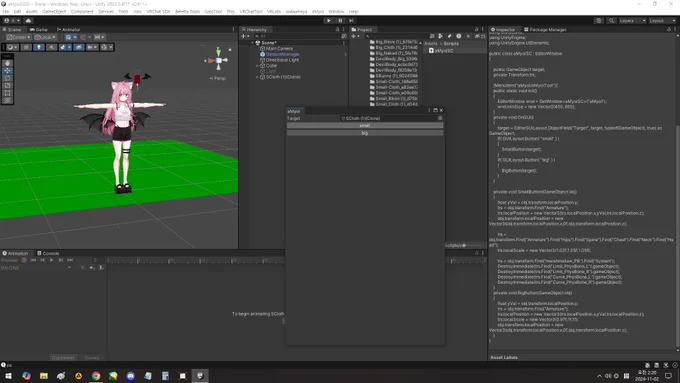
Task: Click the small button in aMyoi window
Action: click(x=365, y=126)
